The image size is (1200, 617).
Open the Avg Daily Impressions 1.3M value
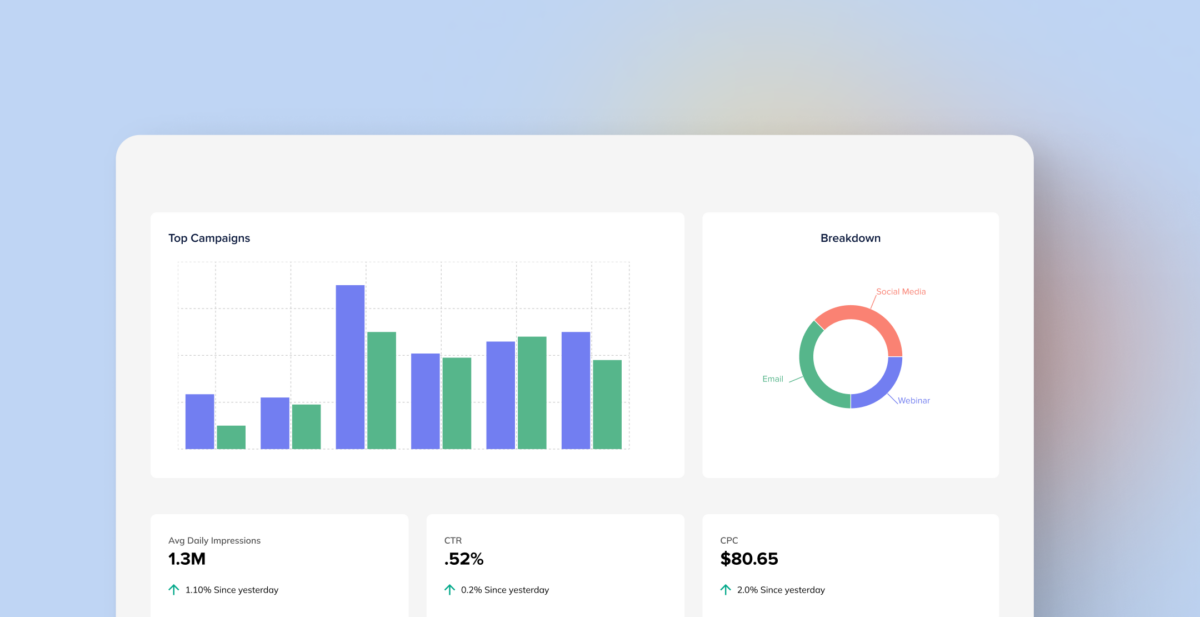(187, 559)
